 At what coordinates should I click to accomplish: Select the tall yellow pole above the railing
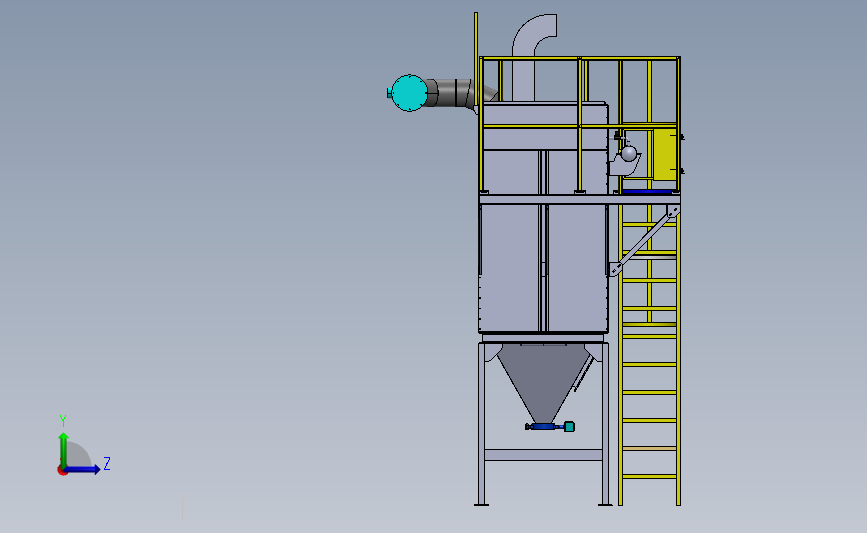[476, 61]
